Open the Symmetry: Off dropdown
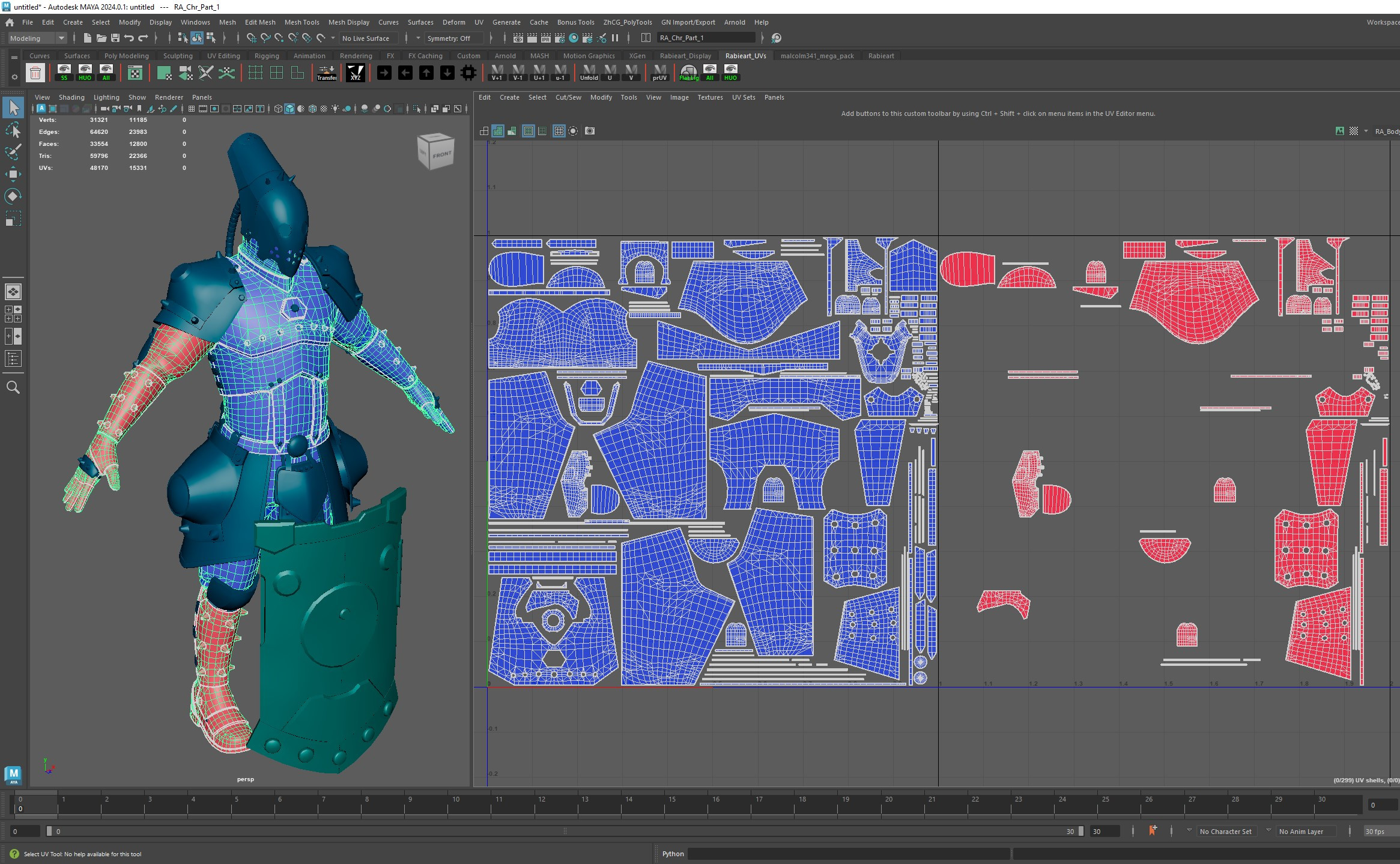Screen dimensions: 1400x864 (455, 38)
